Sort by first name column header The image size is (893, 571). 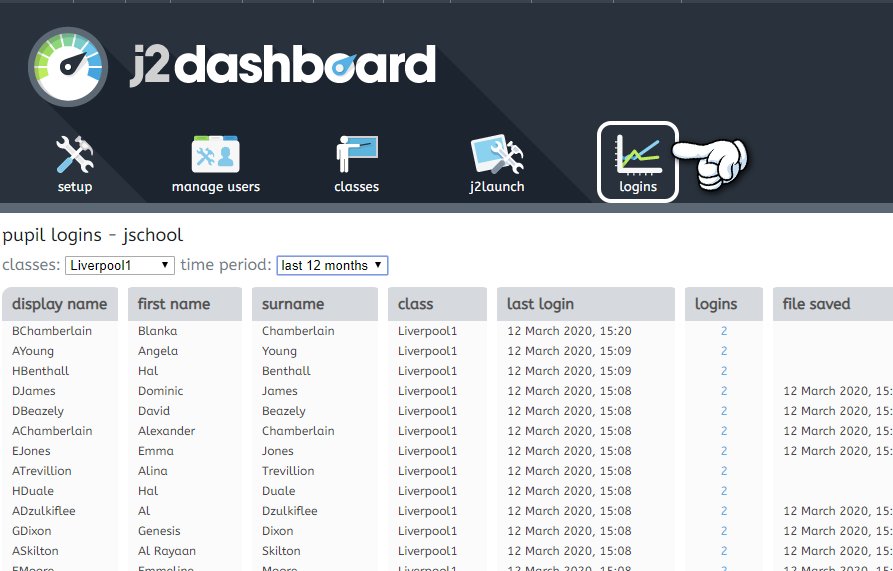(185, 304)
